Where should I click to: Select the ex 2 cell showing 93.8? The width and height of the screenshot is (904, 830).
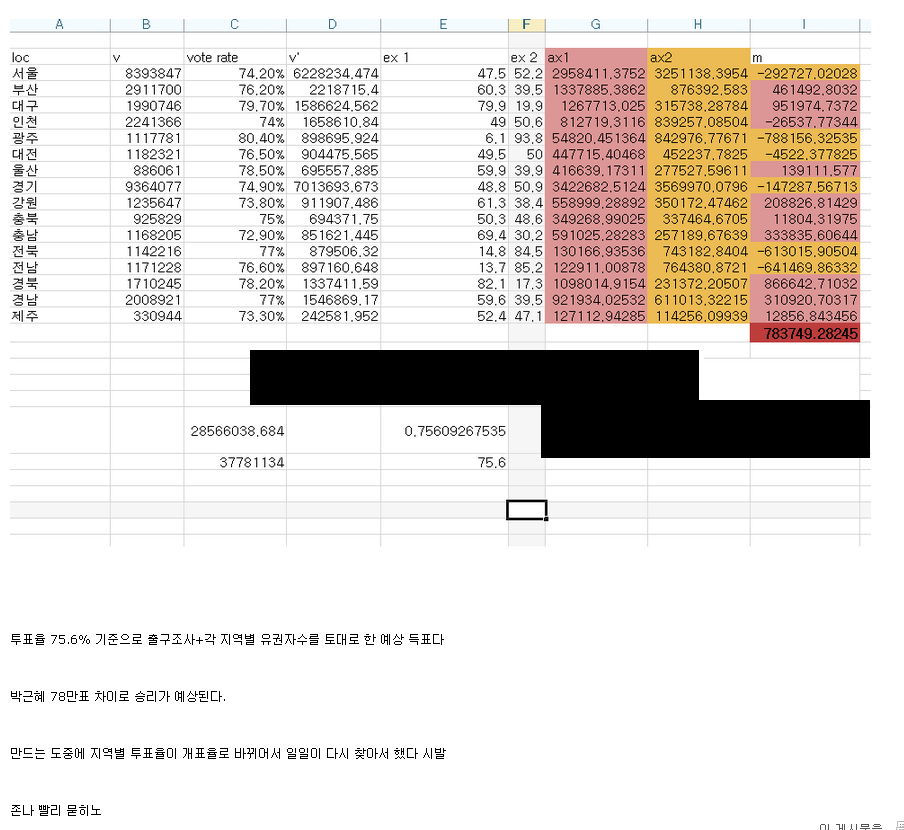[x=526, y=138]
